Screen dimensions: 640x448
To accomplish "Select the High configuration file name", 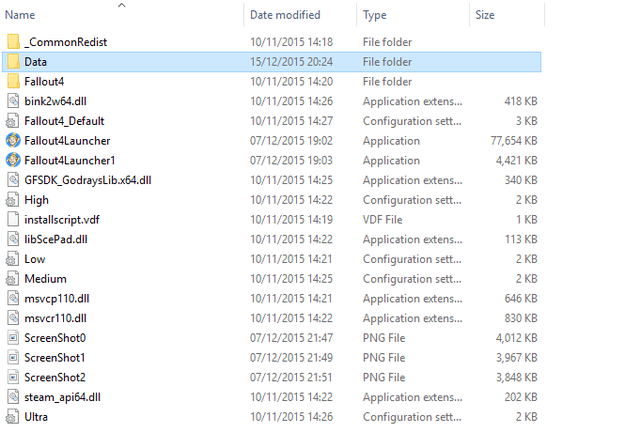I will pos(36,200).
